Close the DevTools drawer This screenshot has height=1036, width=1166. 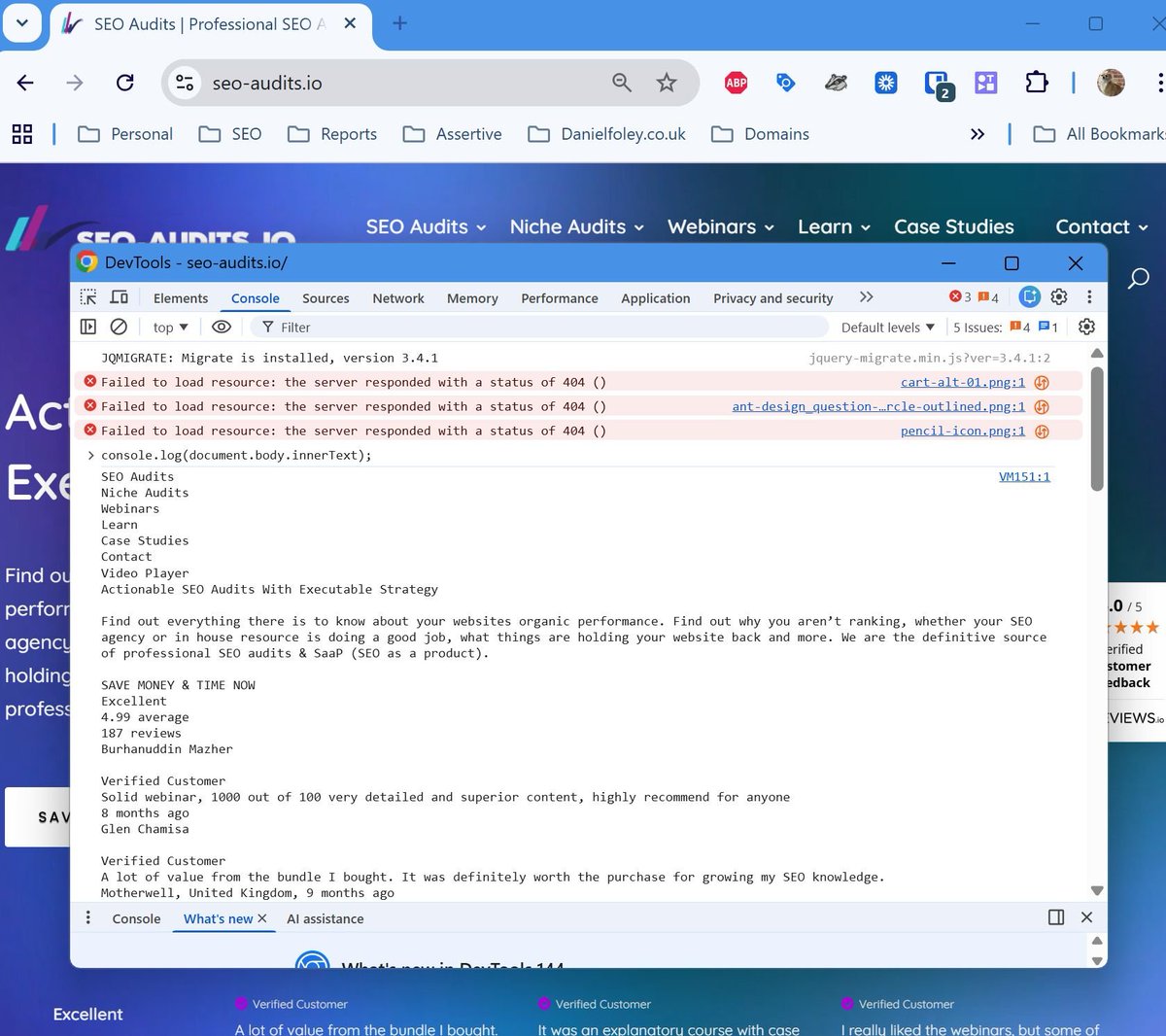point(1087,917)
